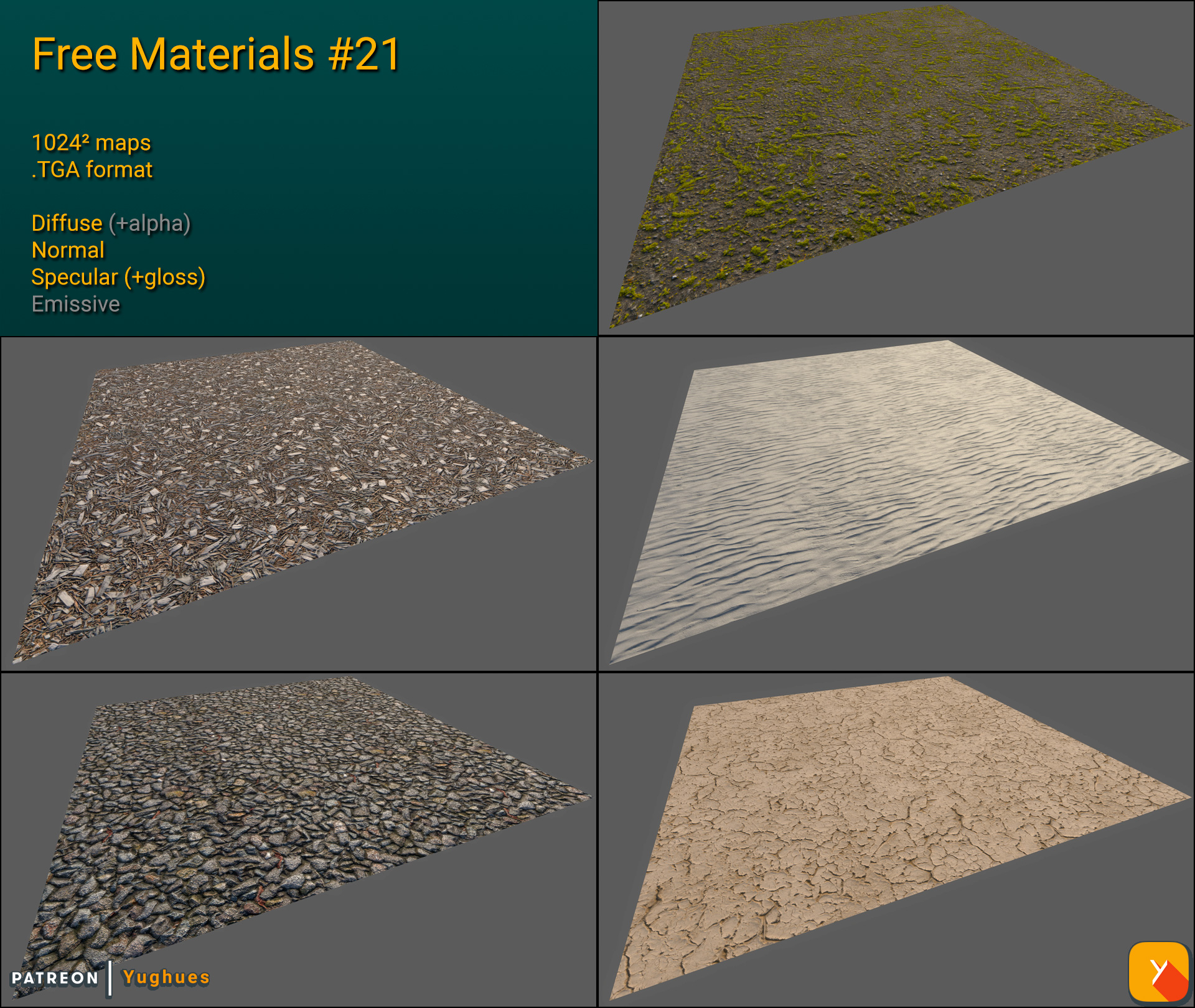Open the Yughues creator name link
This screenshot has width=1195, height=1008.
pos(165,978)
